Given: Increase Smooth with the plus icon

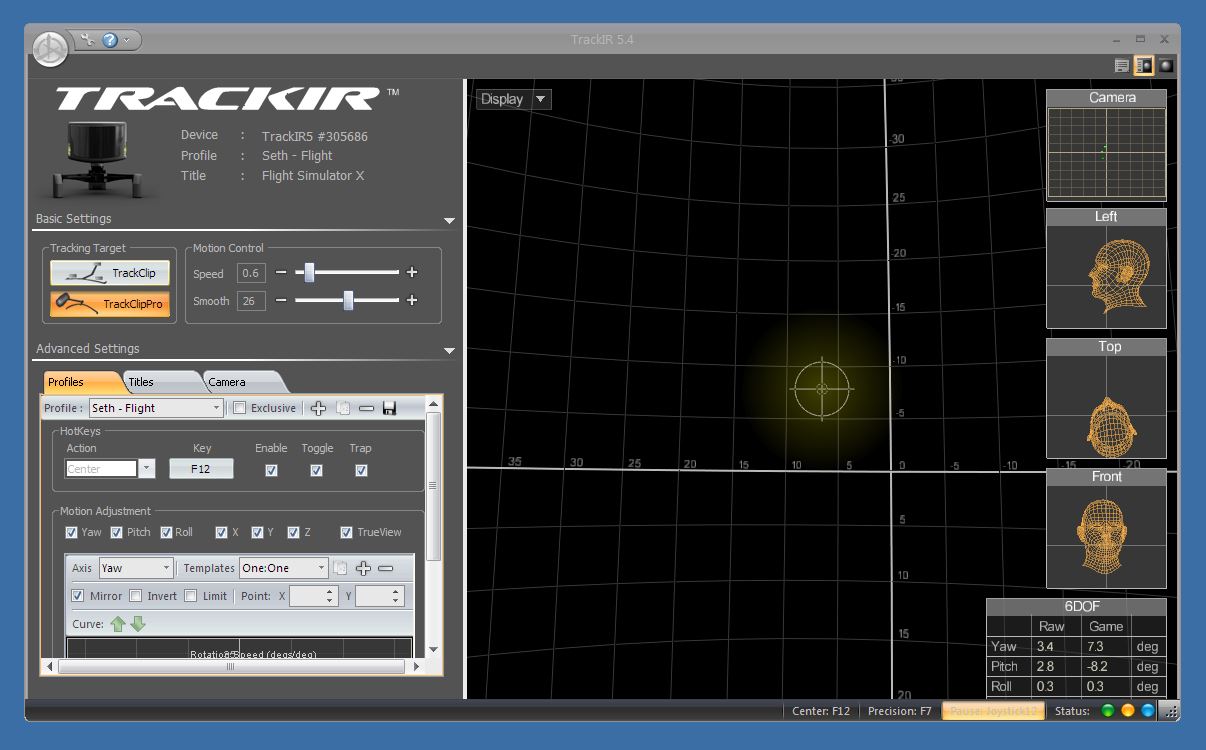Looking at the screenshot, I should 412,300.
